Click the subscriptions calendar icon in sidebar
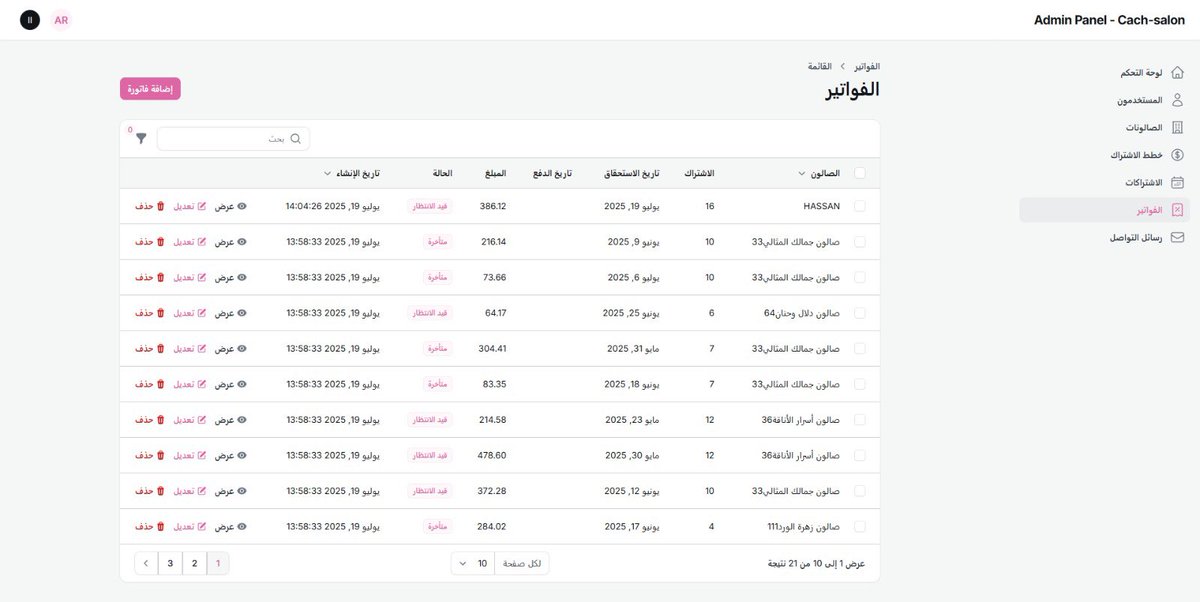 click(1177, 183)
